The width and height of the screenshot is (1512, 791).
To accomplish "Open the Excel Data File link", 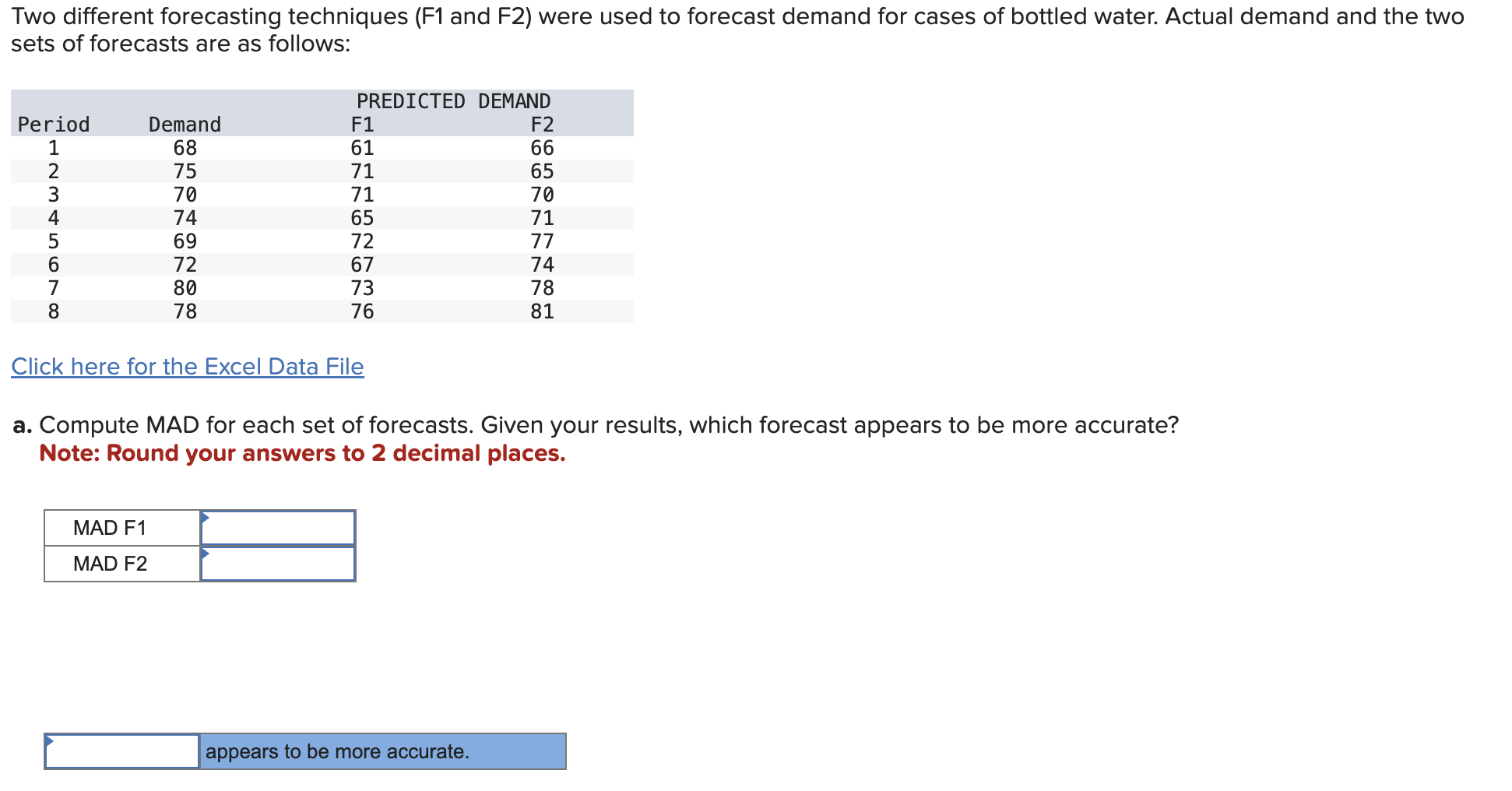I will (x=187, y=366).
